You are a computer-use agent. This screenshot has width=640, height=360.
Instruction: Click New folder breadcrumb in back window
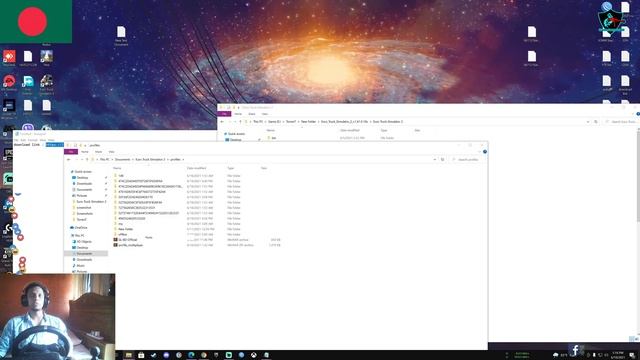click(309, 122)
